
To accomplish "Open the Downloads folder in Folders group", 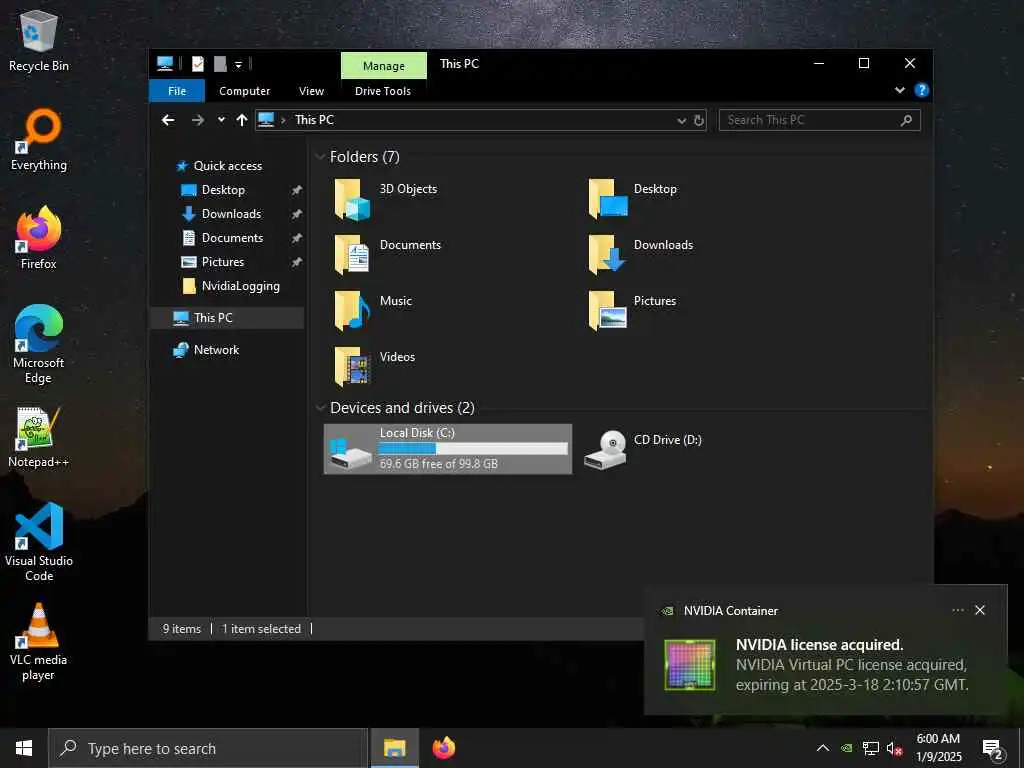I will coord(641,255).
